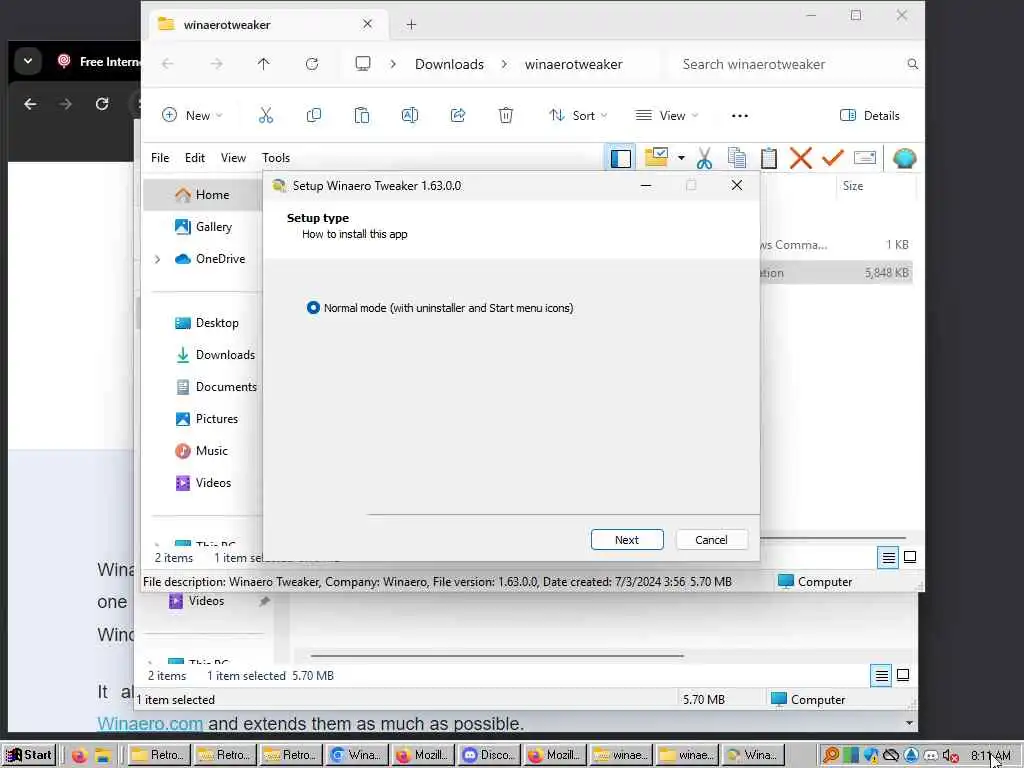Click the Discord icon in the system tray
The height and width of the screenshot is (768, 1024).
pos(931,756)
